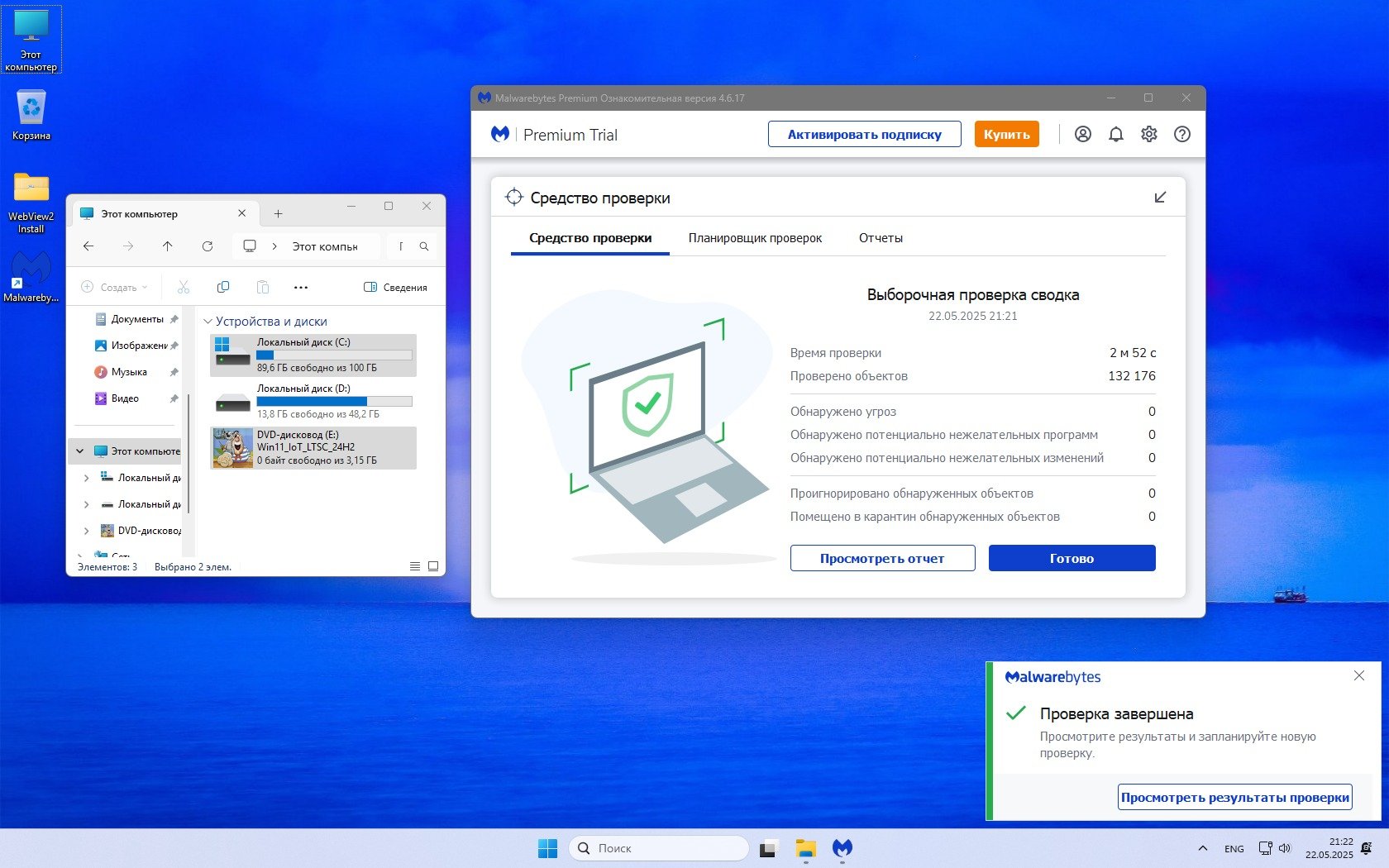Screen dimensions: 1389x868
Task: Collapse the 'Устройства и диски' group
Action: [x=208, y=322]
